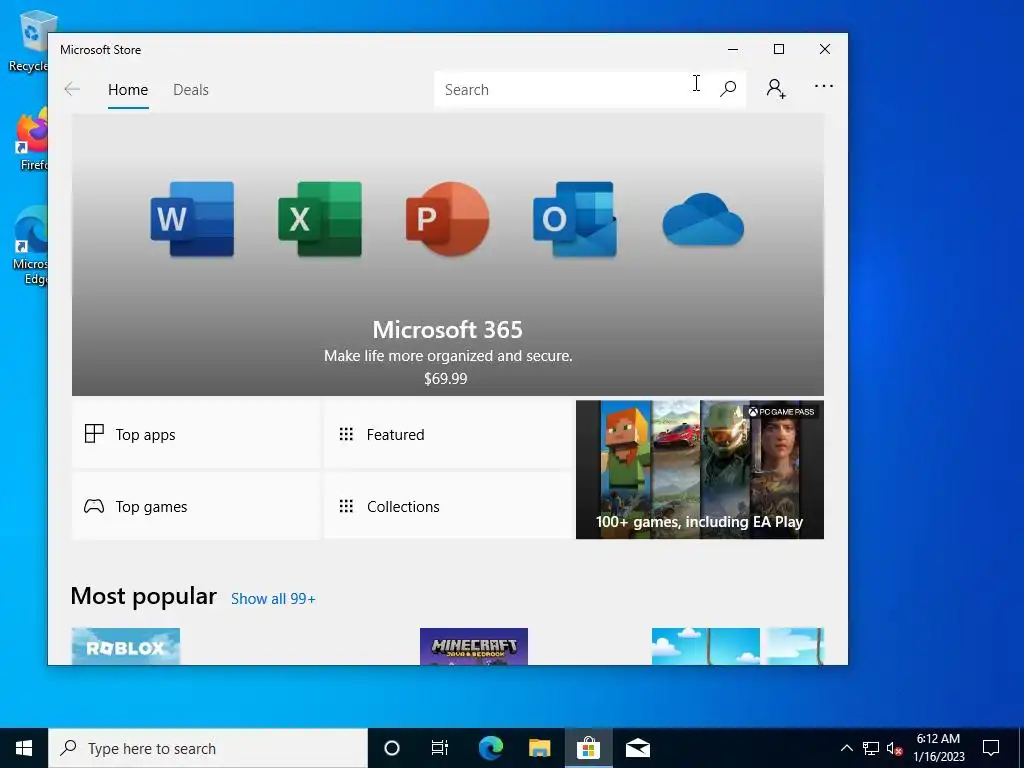
Task: Open the three-dot See more menu
Action: click(x=824, y=86)
